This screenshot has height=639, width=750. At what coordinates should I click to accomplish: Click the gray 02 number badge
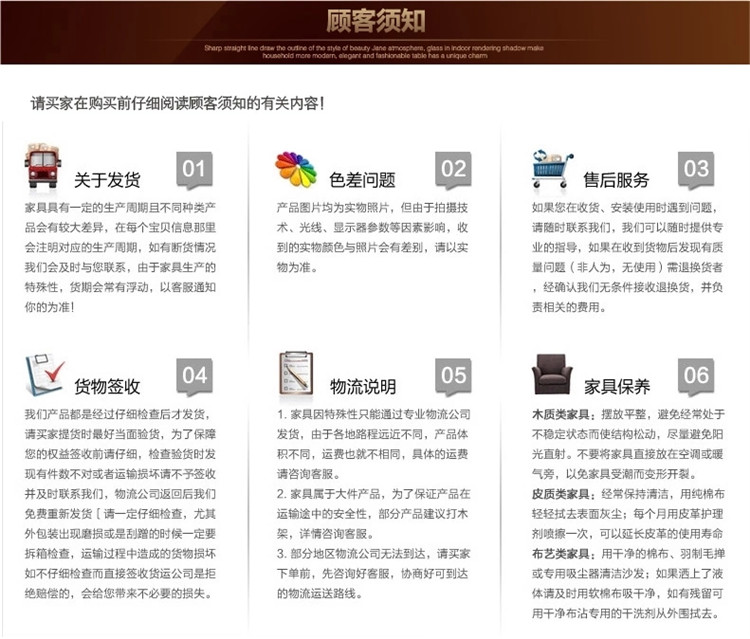pyautogui.click(x=453, y=170)
